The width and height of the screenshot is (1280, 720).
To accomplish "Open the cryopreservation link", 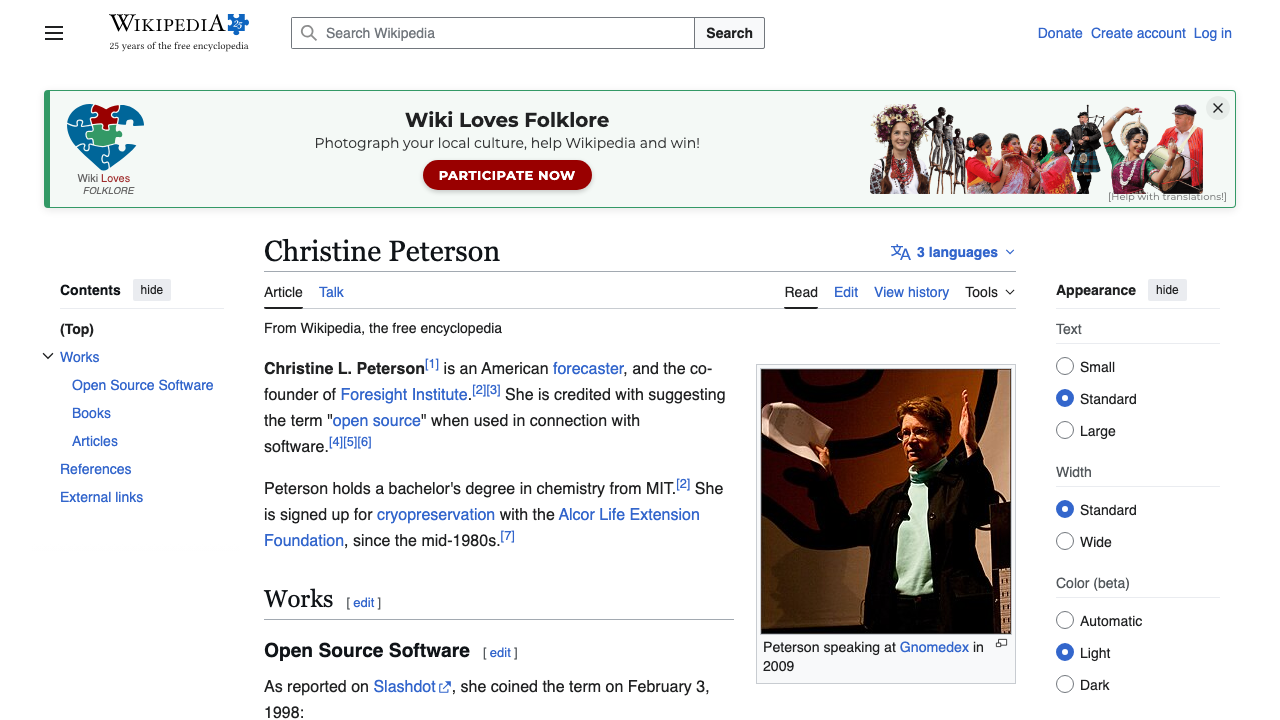I will pos(436,514).
